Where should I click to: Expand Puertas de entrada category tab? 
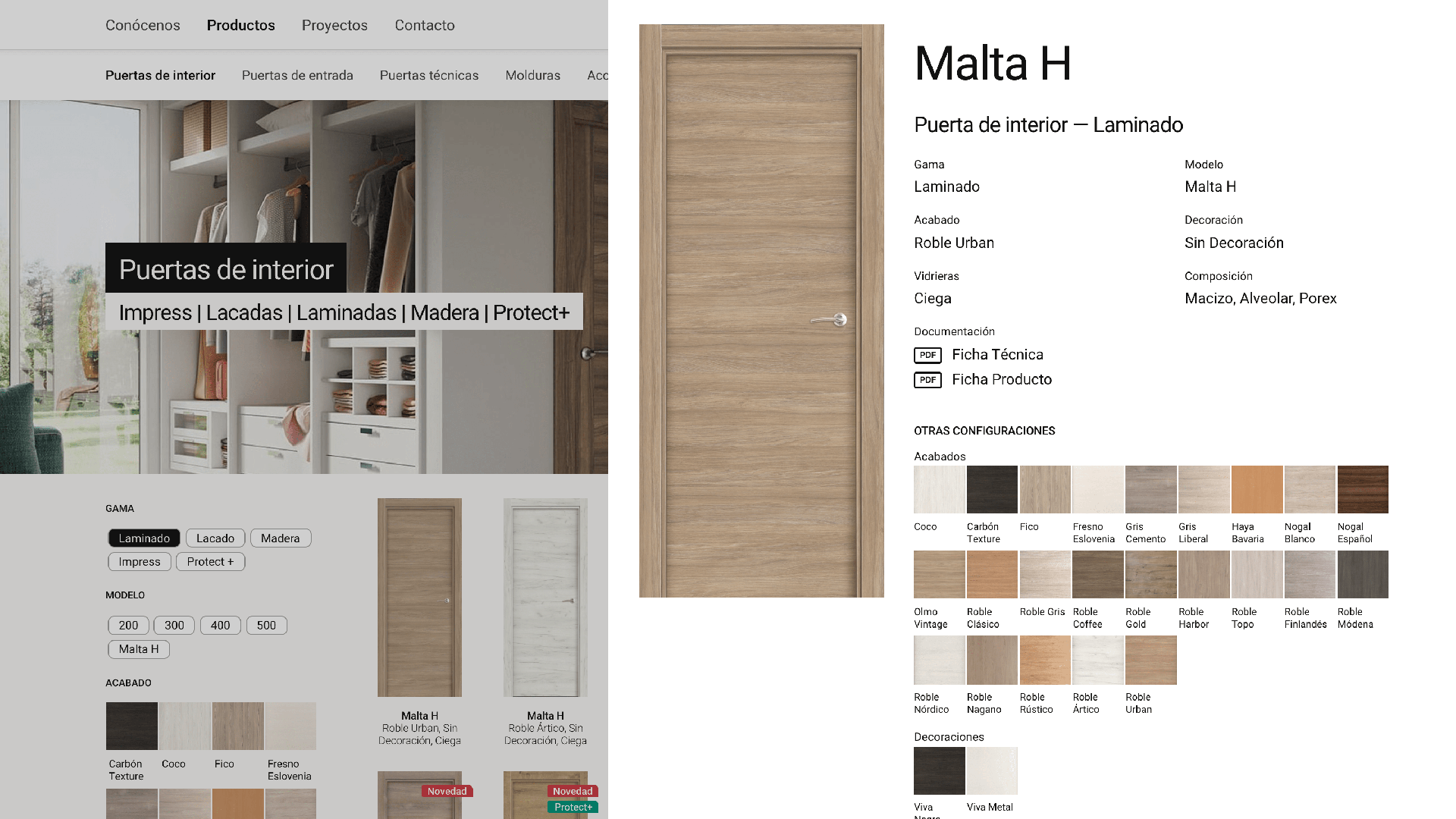297,75
